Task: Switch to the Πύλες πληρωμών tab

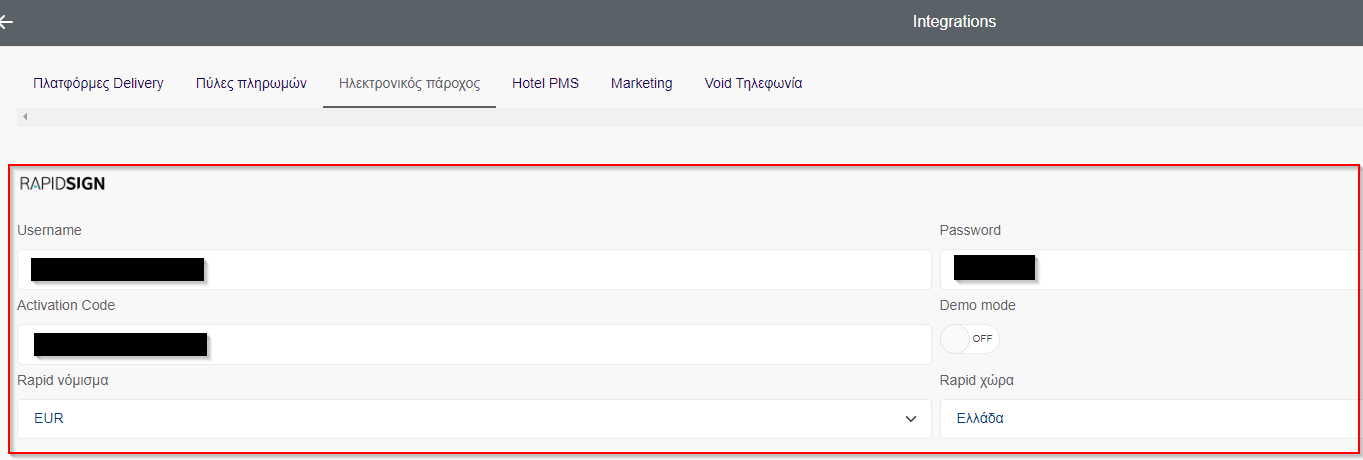Action: tap(251, 83)
